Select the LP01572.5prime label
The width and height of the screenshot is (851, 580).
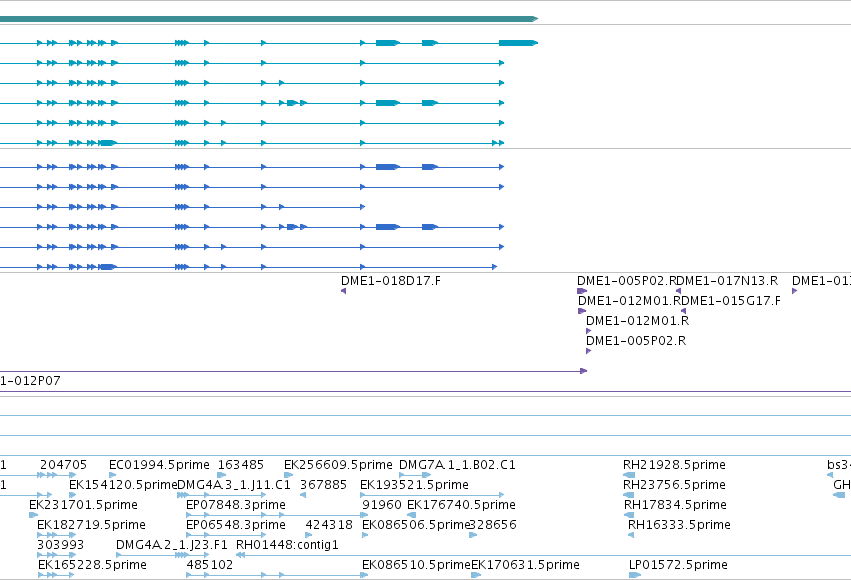tap(678, 565)
